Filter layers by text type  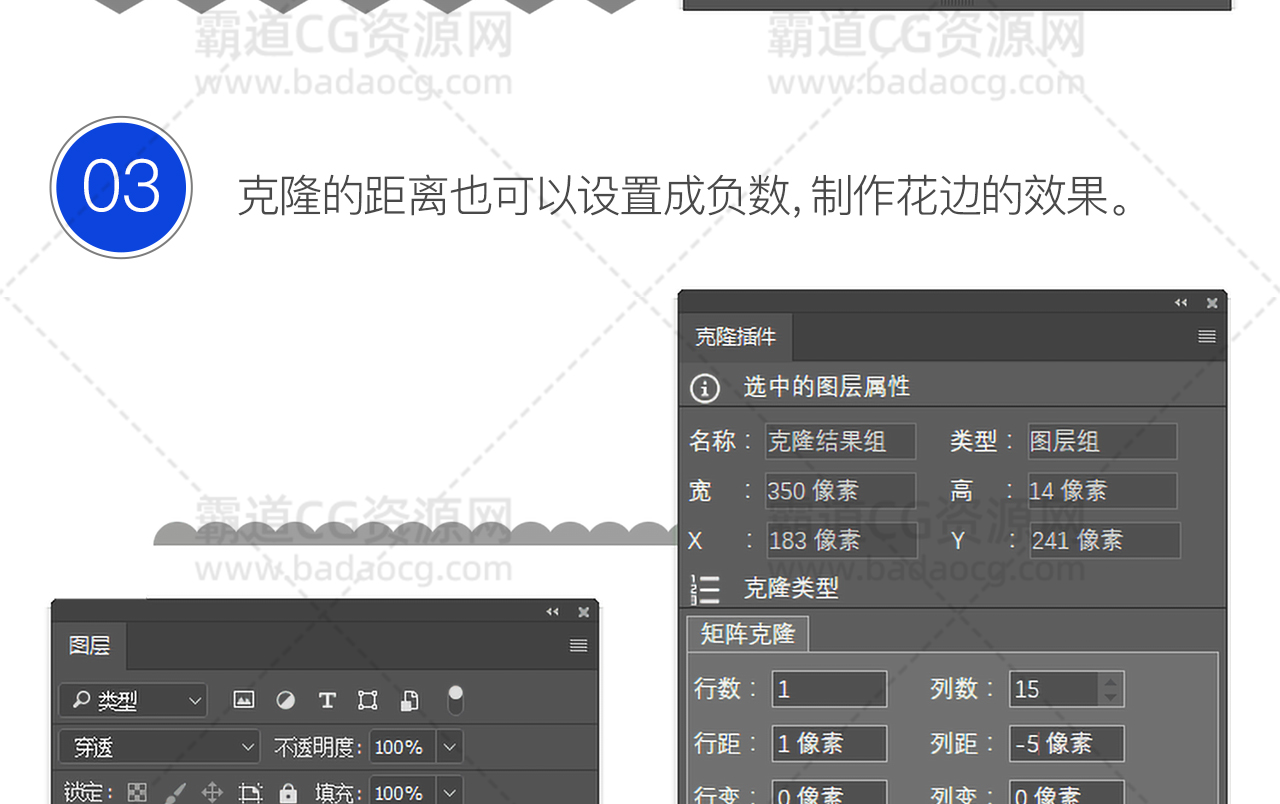click(327, 700)
